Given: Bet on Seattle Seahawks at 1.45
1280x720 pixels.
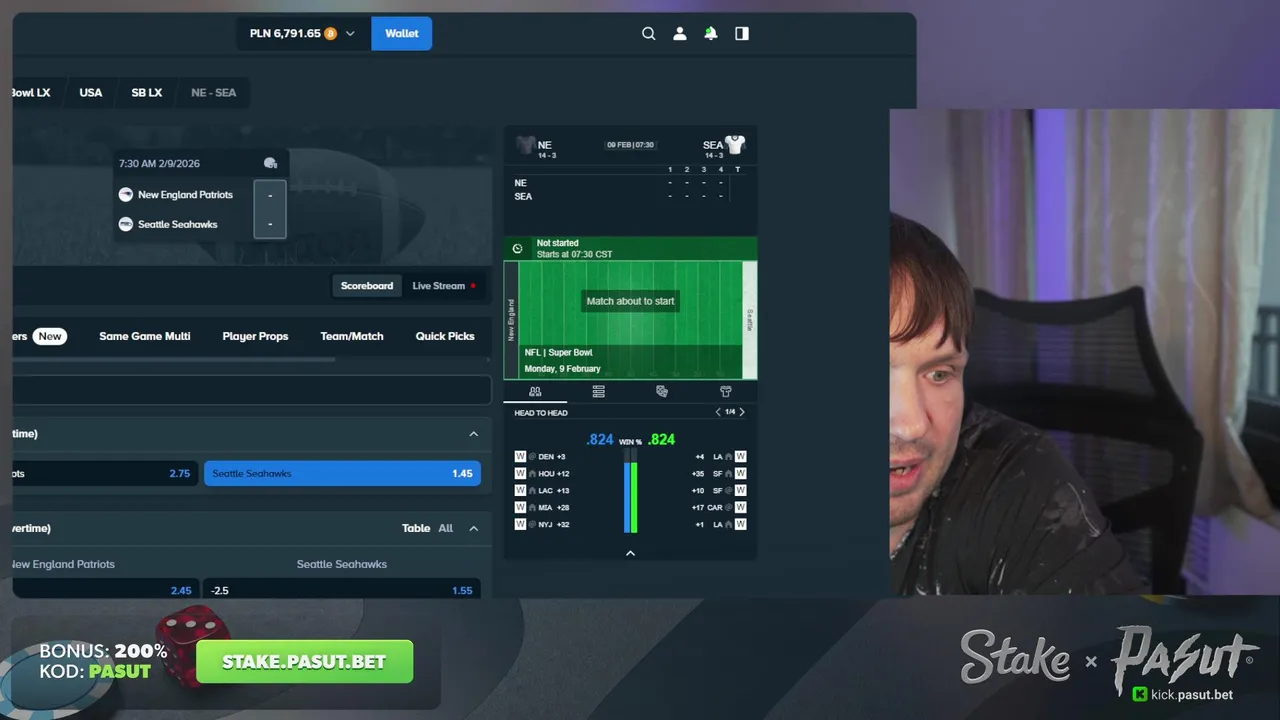Looking at the screenshot, I should 342,473.
